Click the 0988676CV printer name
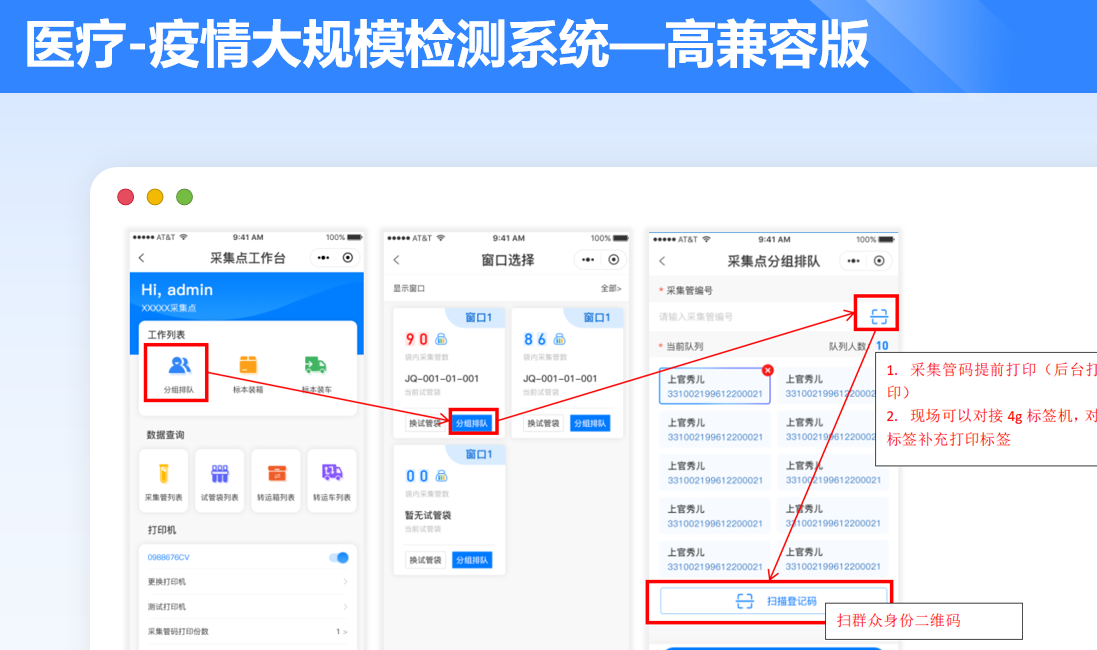This screenshot has width=1097, height=650. pyautogui.click(x=169, y=558)
